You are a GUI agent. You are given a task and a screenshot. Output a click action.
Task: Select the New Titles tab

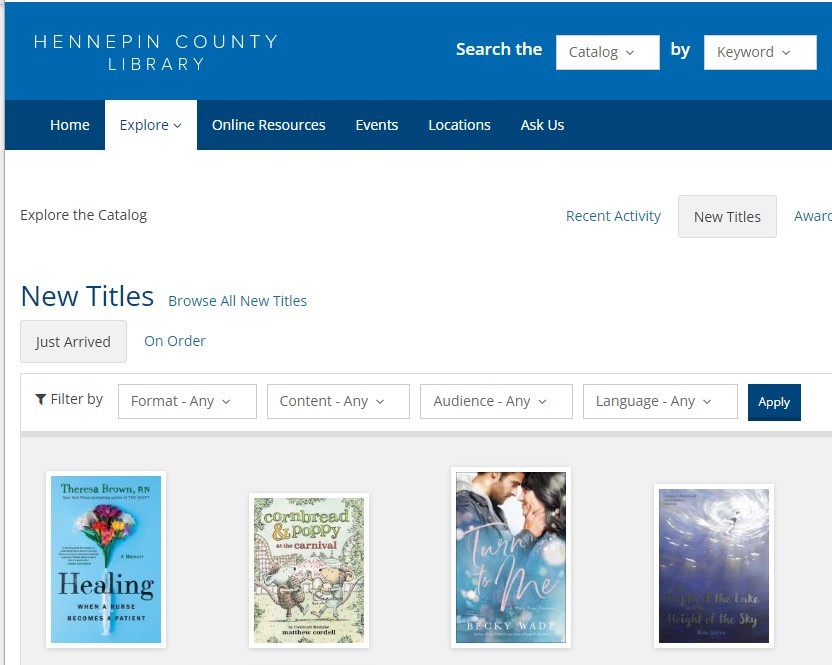tap(727, 217)
